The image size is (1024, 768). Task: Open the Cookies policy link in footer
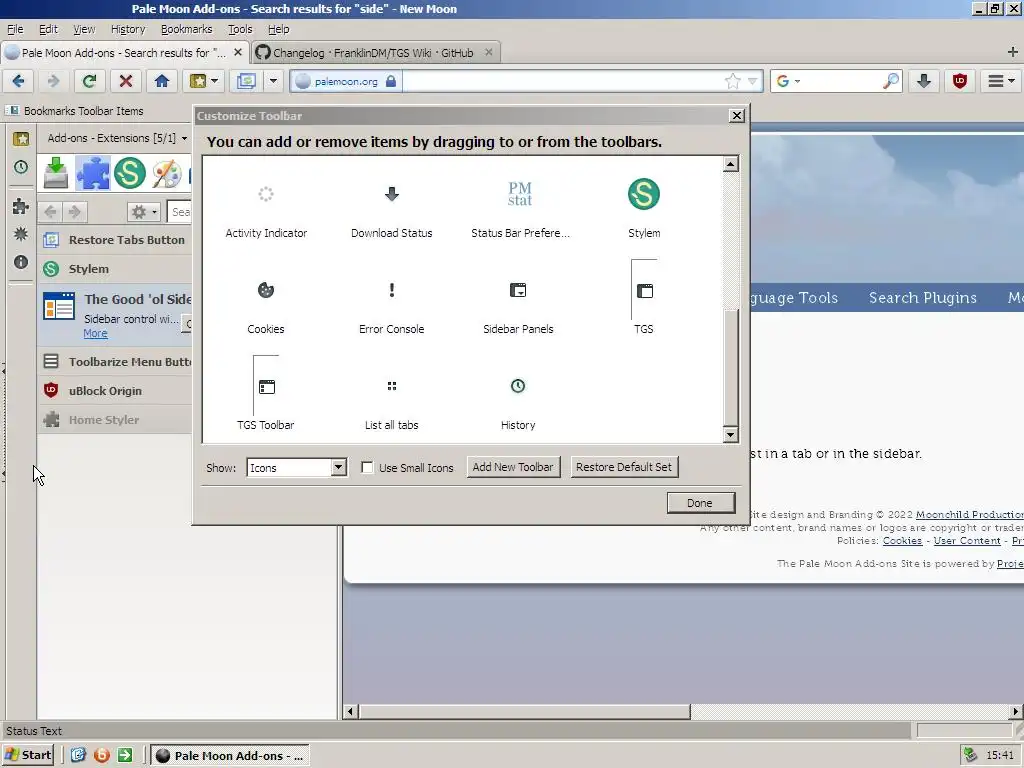903,541
